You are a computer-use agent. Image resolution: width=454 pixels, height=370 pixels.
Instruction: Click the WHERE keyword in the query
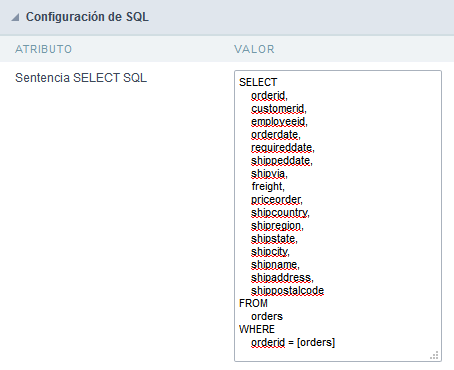[x=257, y=329]
